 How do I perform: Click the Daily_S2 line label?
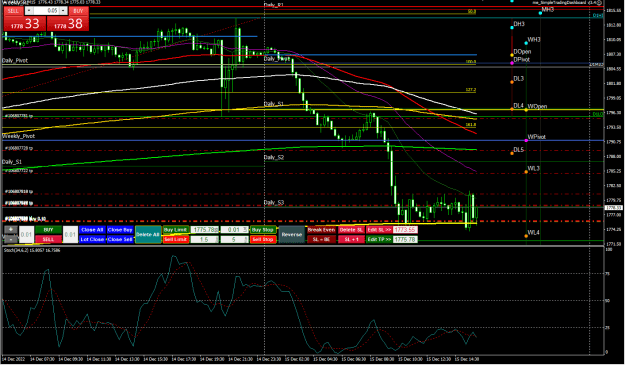click(274, 157)
